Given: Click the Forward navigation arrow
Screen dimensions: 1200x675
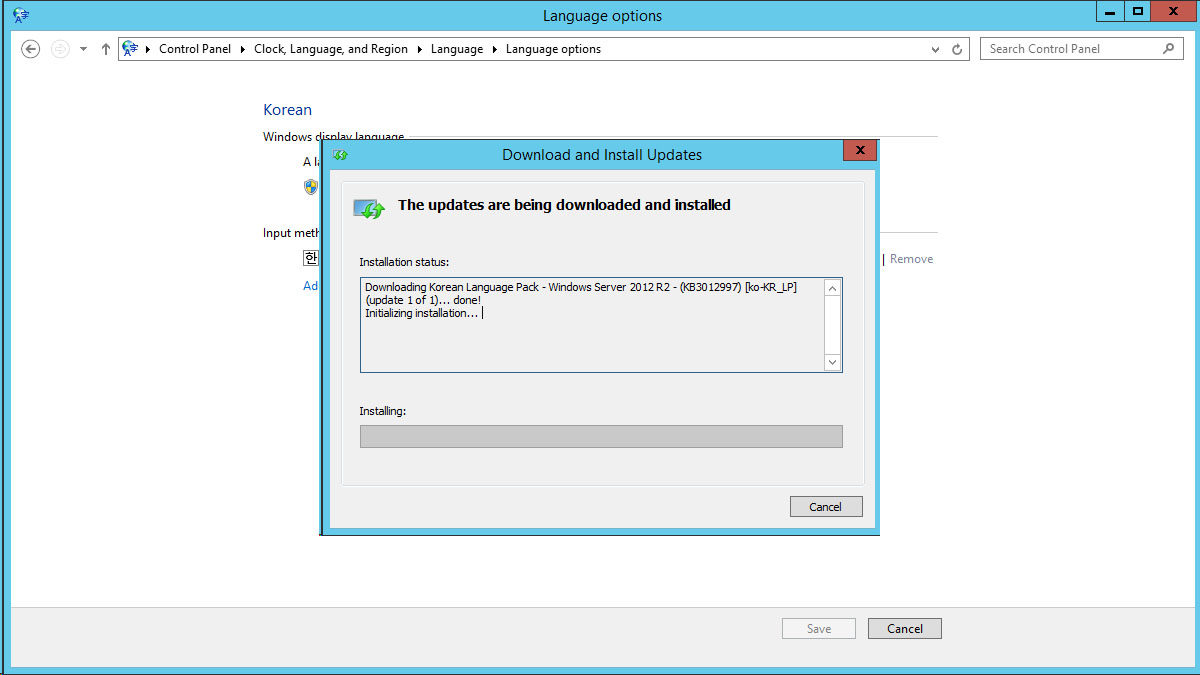Looking at the screenshot, I should (x=60, y=49).
